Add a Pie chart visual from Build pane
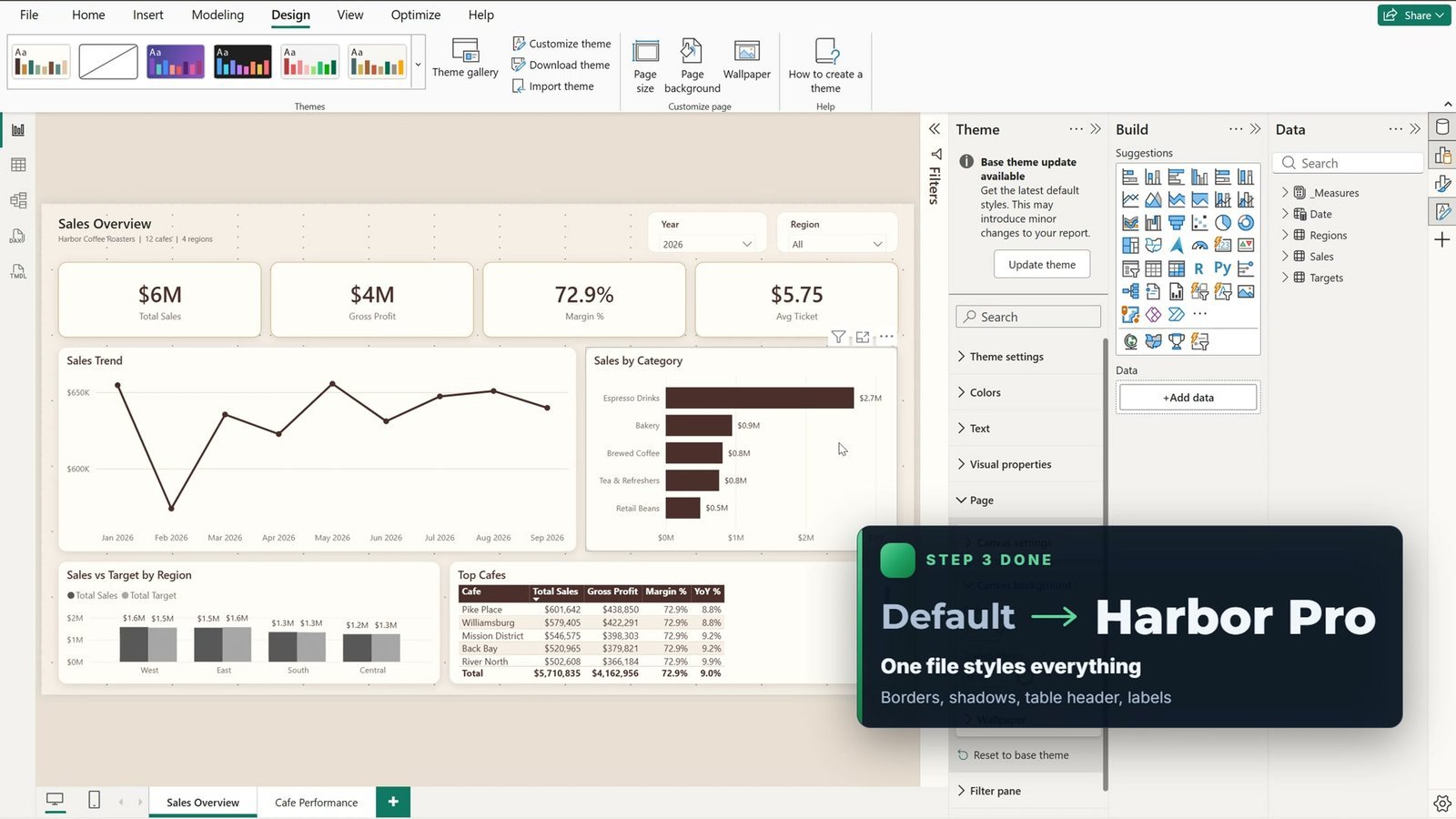This screenshot has width=1456, height=819. tap(1223, 222)
